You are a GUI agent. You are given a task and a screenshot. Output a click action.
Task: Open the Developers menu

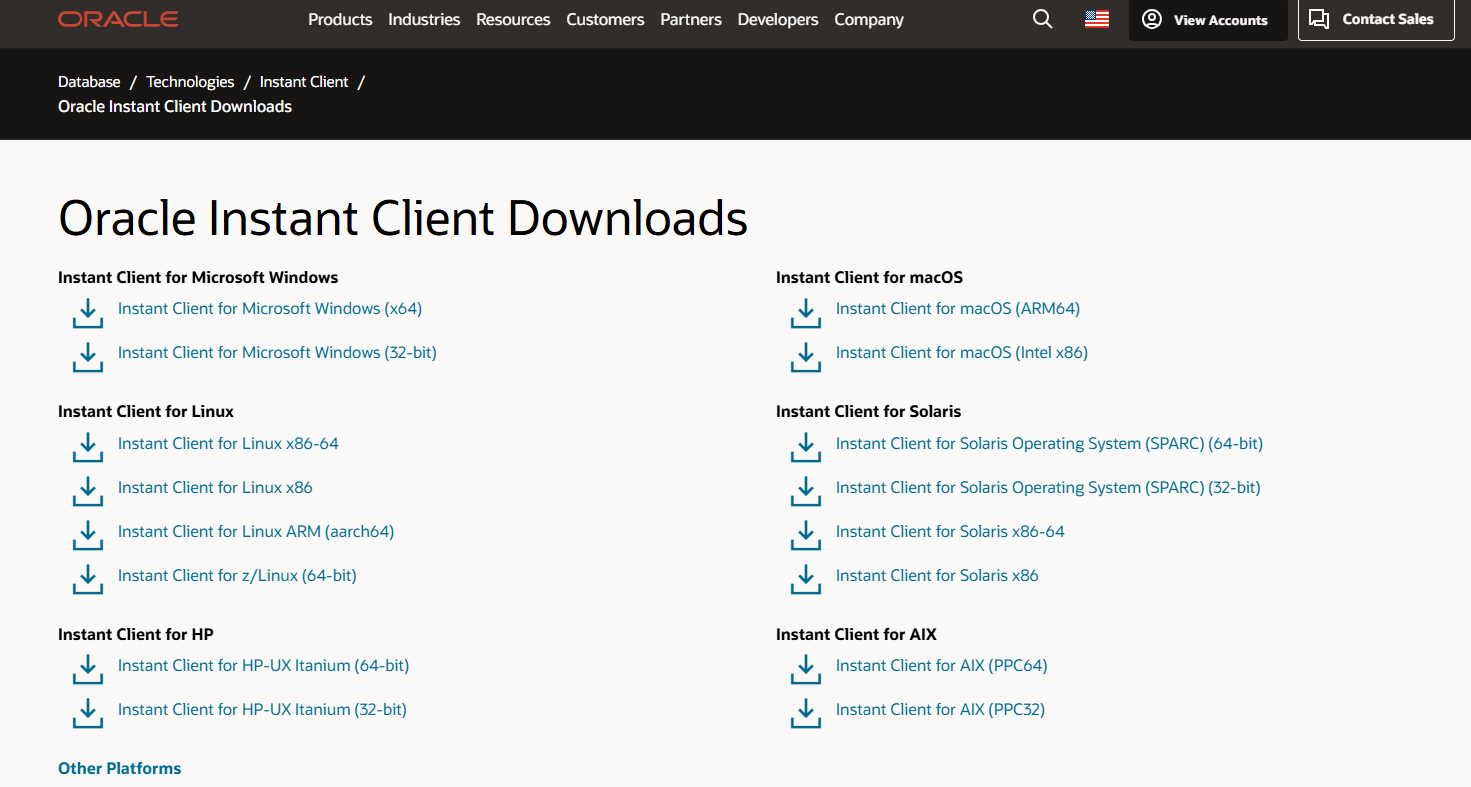778,20
